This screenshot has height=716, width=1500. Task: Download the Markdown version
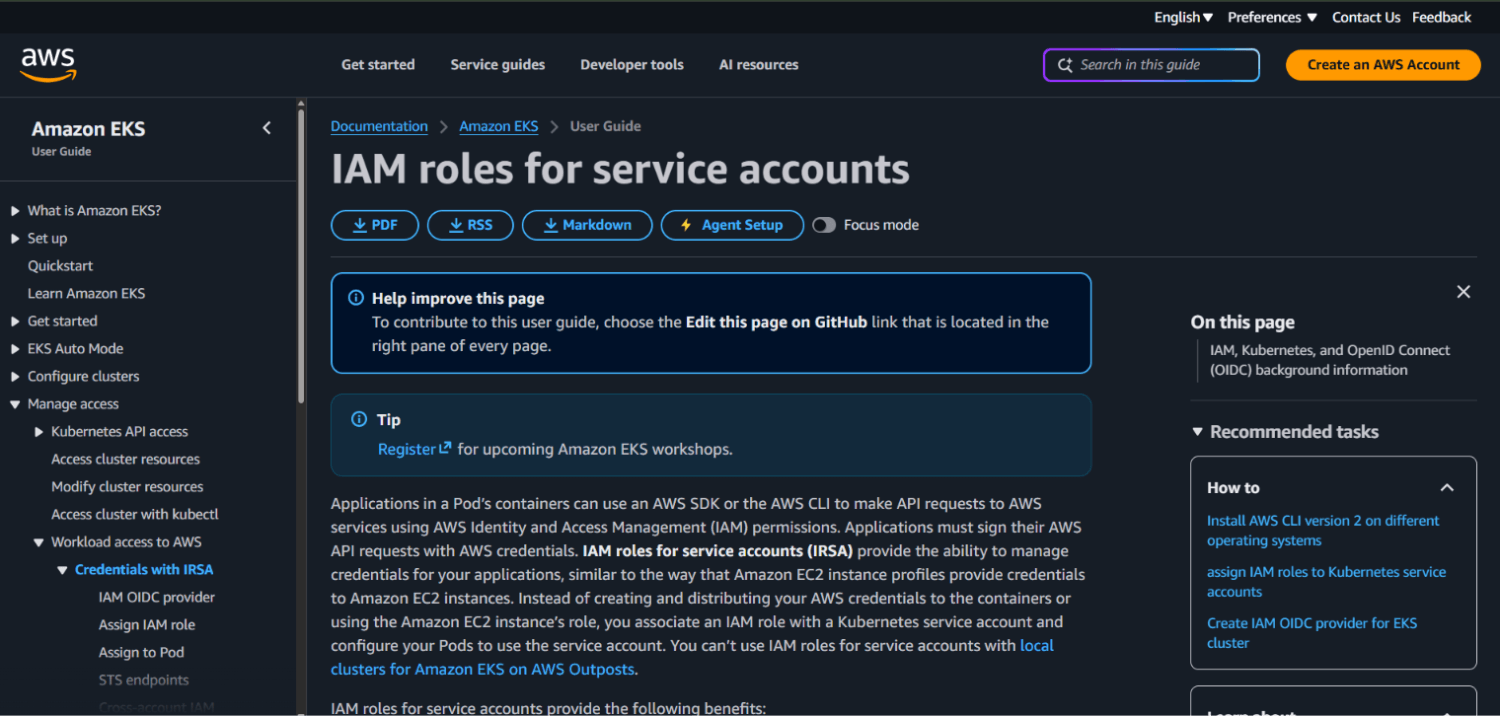click(587, 225)
